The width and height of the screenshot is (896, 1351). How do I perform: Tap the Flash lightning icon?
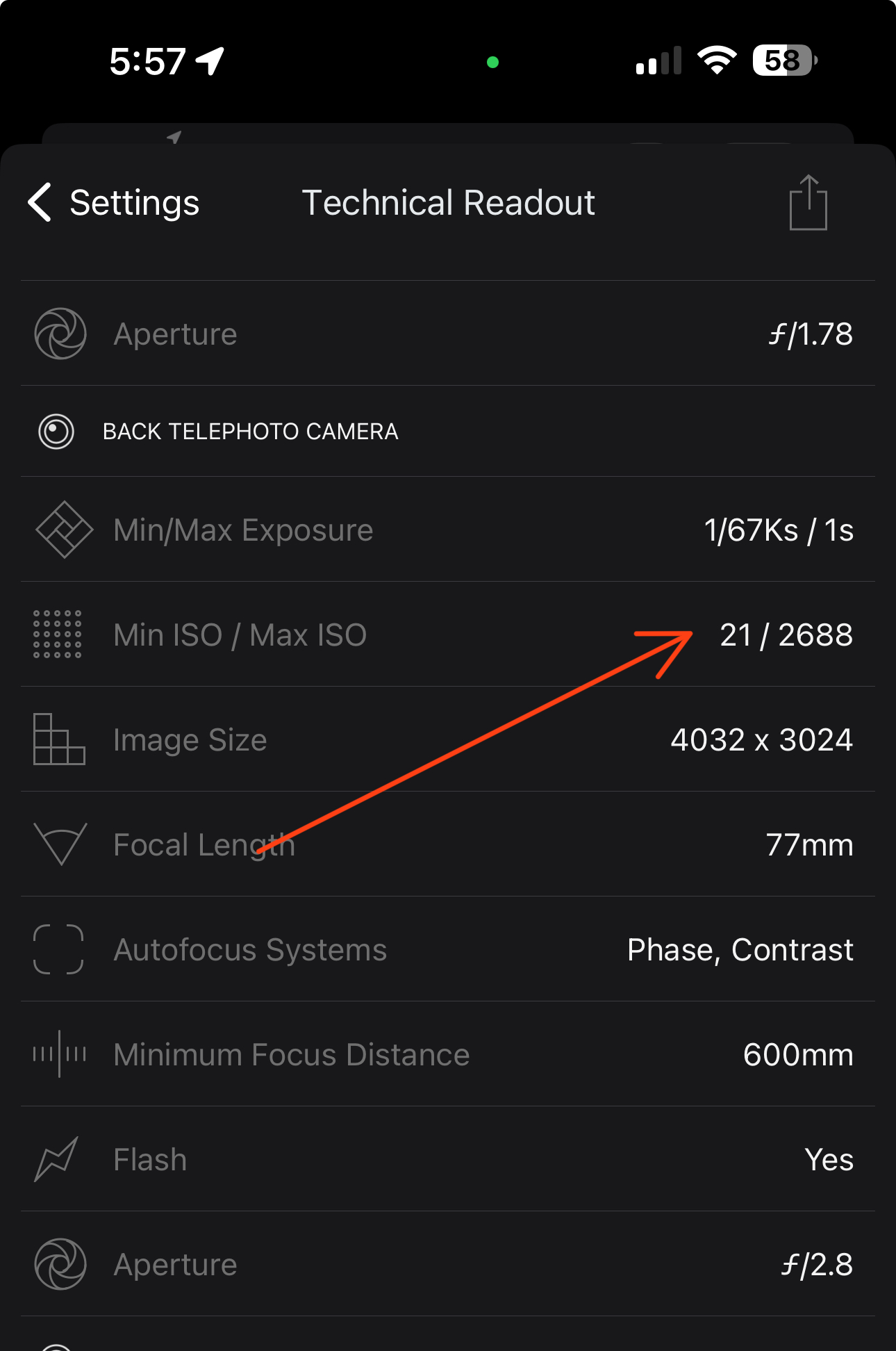pyautogui.click(x=56, y=1159)
